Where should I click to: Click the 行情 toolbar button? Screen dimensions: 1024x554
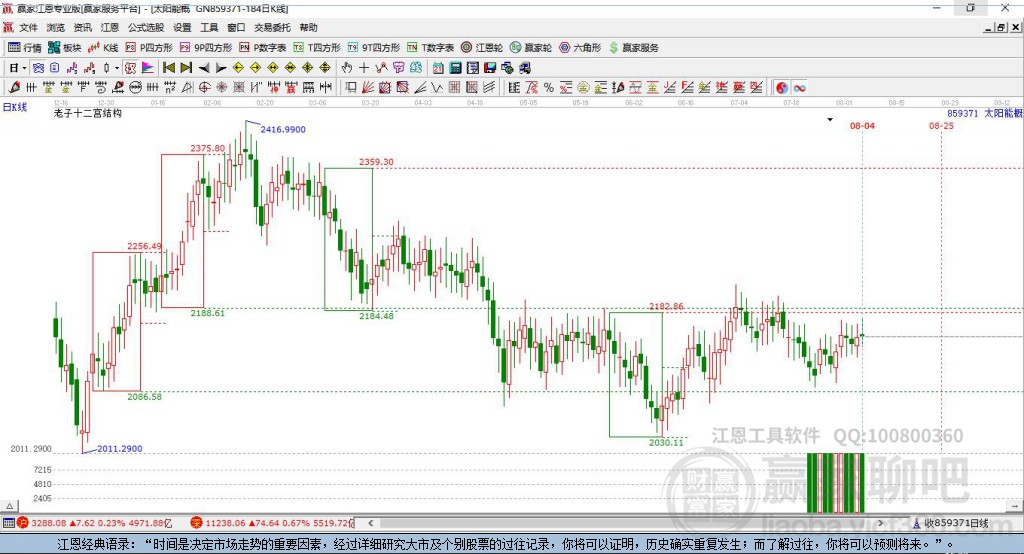point(24,48)
